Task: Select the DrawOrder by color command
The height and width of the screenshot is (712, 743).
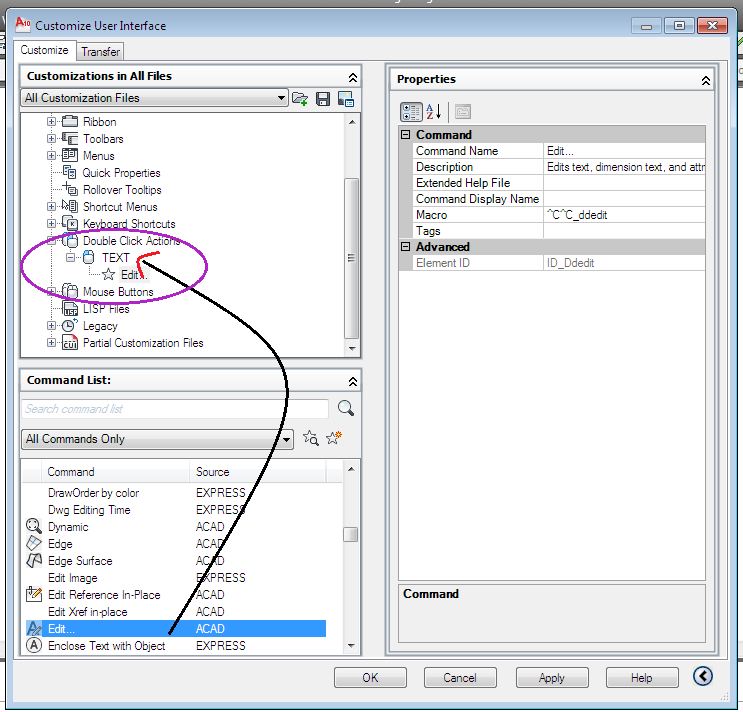Action: point(176,493)
